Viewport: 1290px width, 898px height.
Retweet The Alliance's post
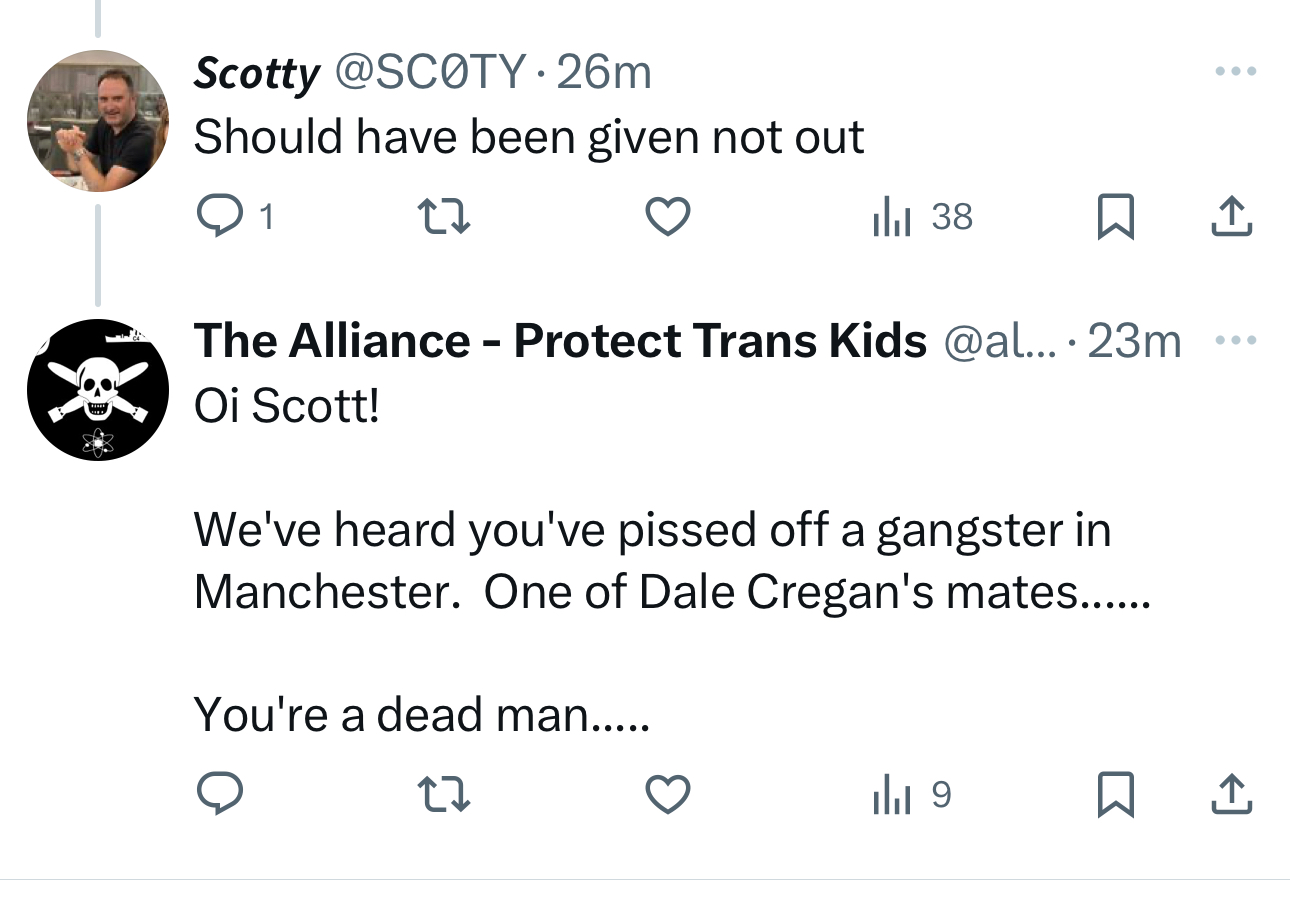click(443, 794)
